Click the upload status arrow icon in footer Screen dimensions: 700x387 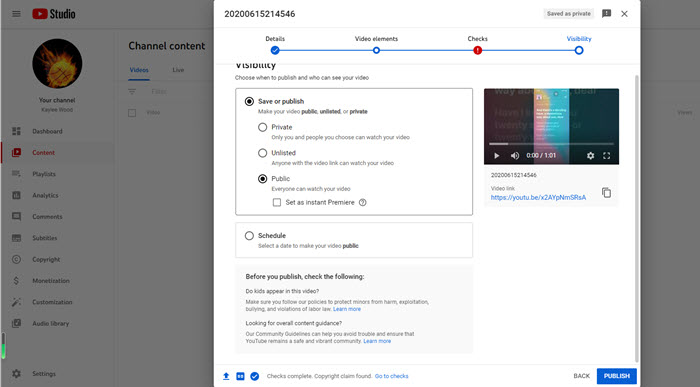(226, 376)
